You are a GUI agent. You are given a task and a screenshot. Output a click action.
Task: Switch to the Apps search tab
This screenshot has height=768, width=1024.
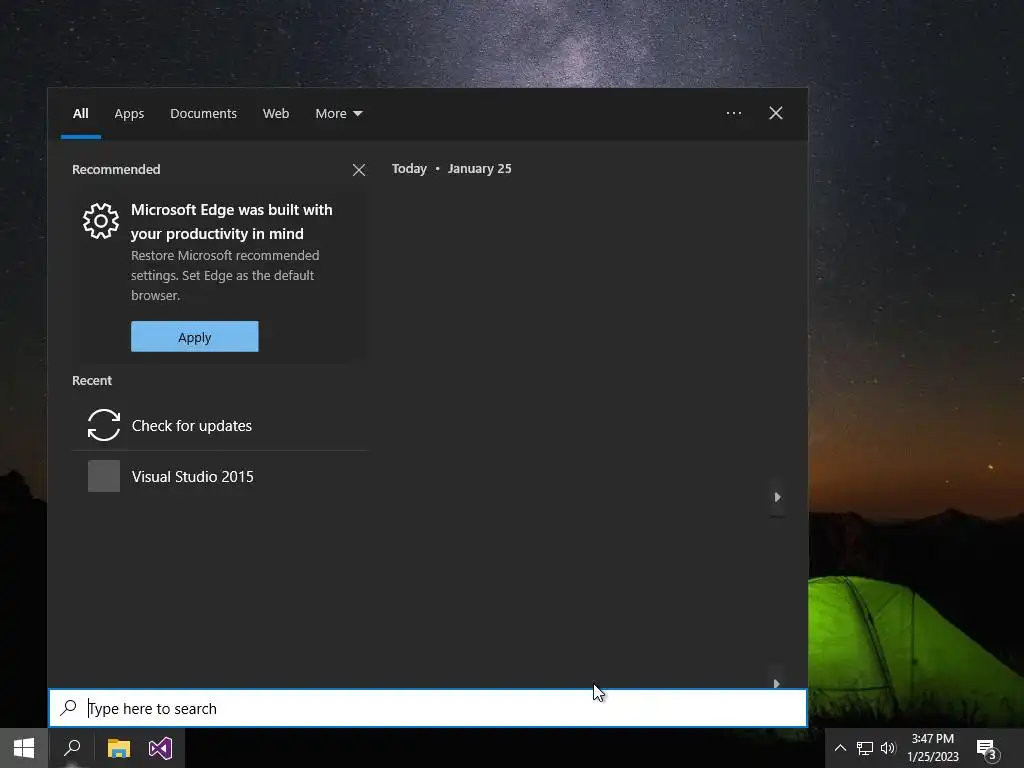pos(129,114)
